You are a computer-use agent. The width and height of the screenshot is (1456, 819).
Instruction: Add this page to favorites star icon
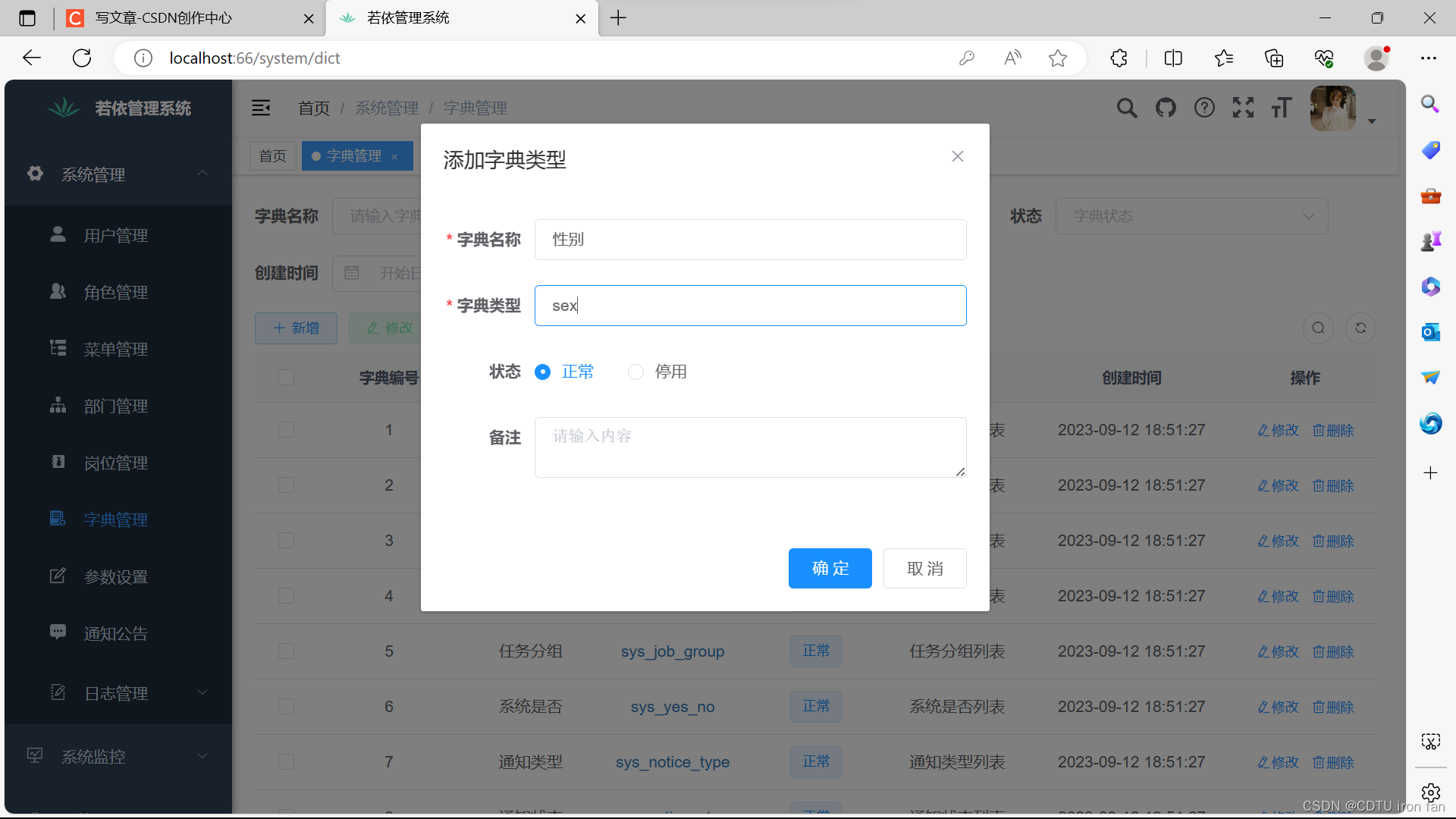click(x=1058, y=58)
